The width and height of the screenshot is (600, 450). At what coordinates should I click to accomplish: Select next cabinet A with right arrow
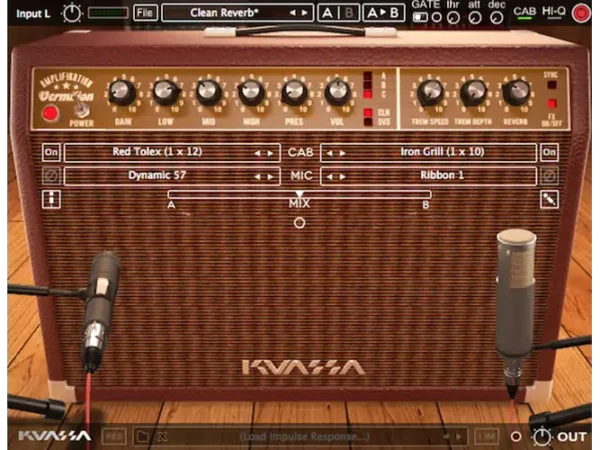[270, 153]
